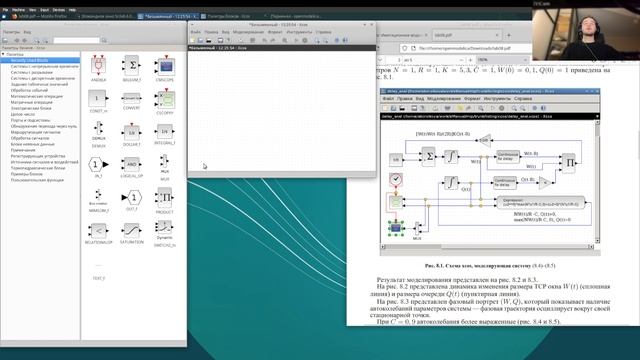Open the Справка menu in Xcos editor

(323, 32)
